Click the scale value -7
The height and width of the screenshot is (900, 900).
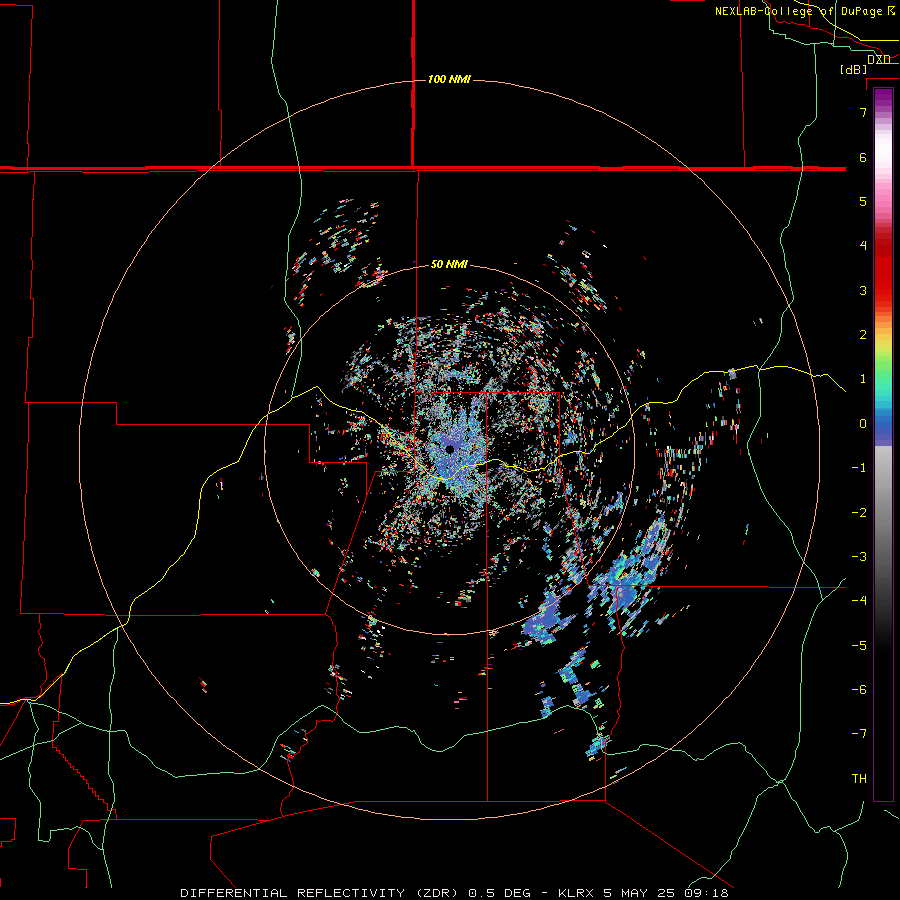click(859, 734)
